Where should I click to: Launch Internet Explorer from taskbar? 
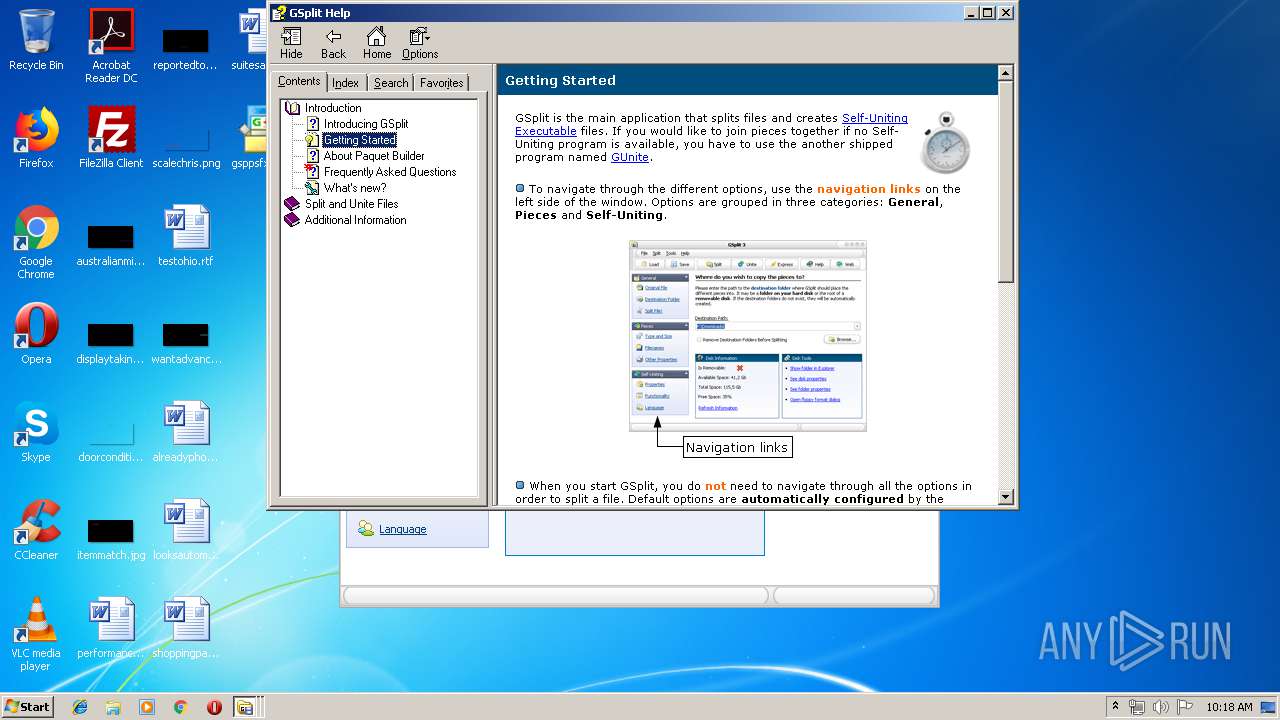coord(80,707)
